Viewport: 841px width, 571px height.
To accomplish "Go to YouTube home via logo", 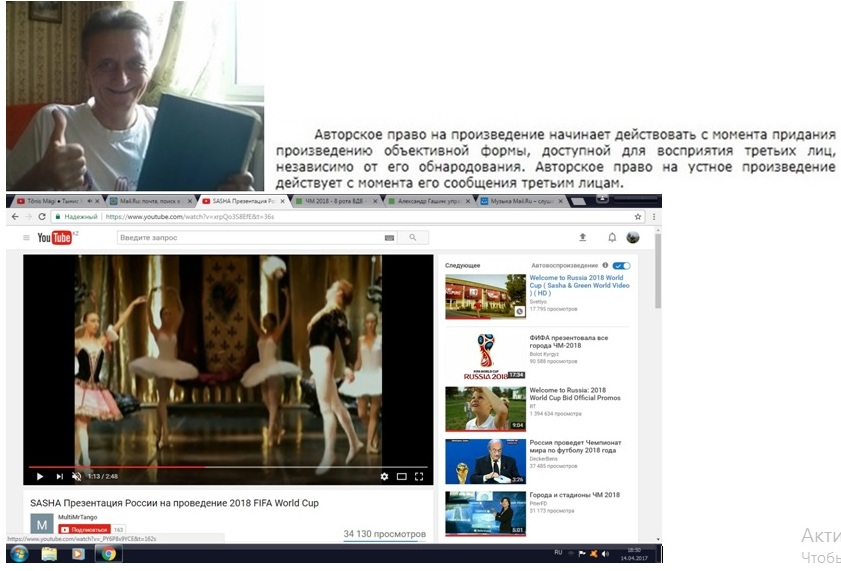I will (55, 237).
